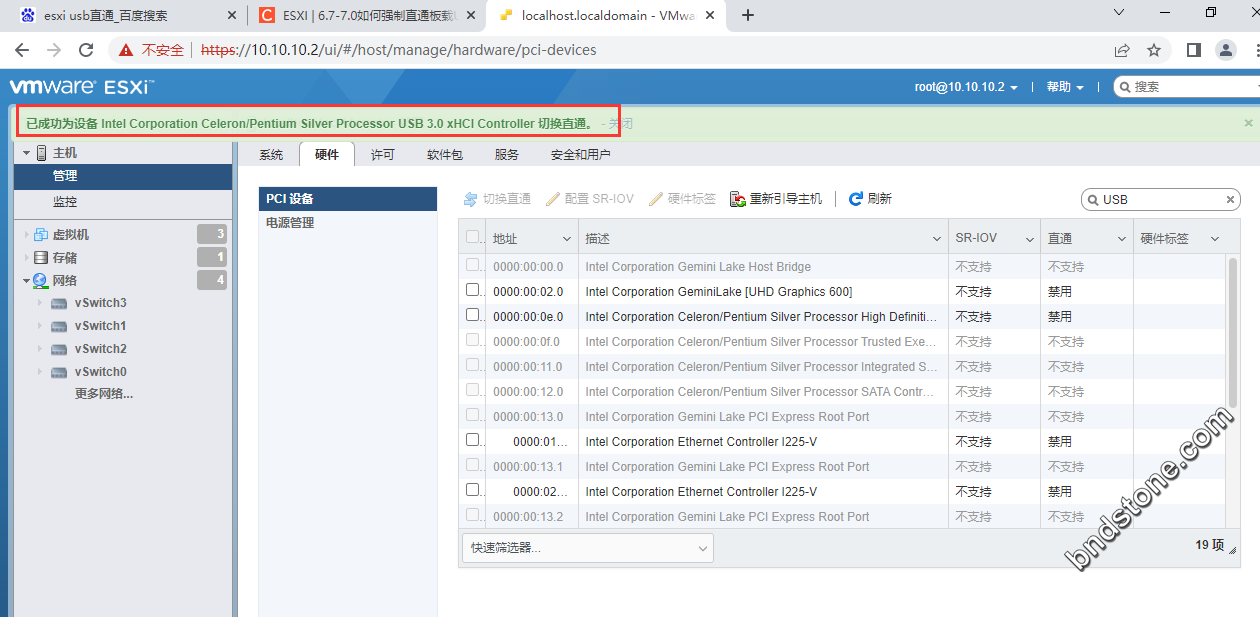Image resolution: width=1260 pixels, height=617 pixels.
Task: Click the browser forward arrow
Action: (x=54, y=50)
